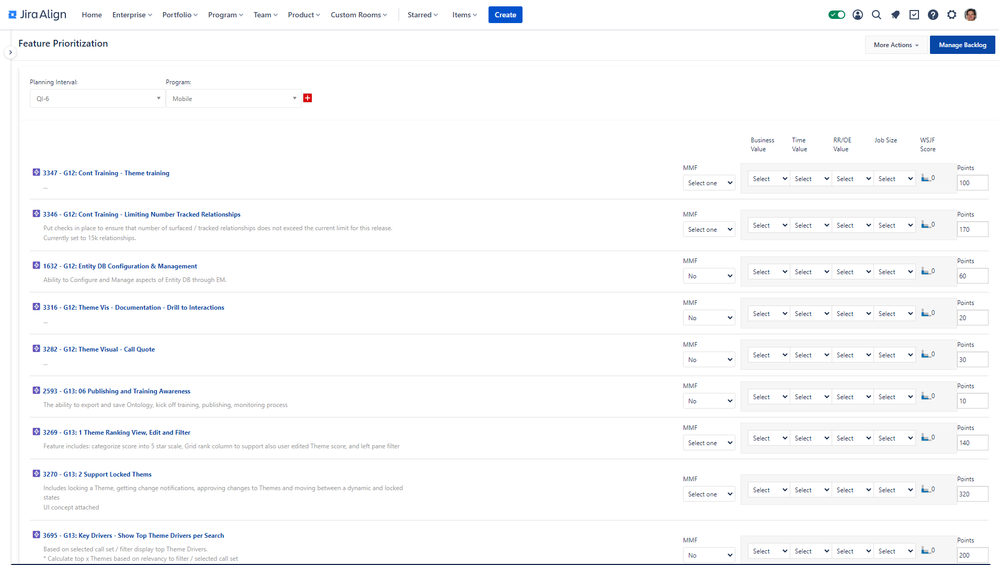The width and height of the screenshot is (999, 565).
Task: Click feature icon for 3316 Theme Vis
Action: pos(36,306)
